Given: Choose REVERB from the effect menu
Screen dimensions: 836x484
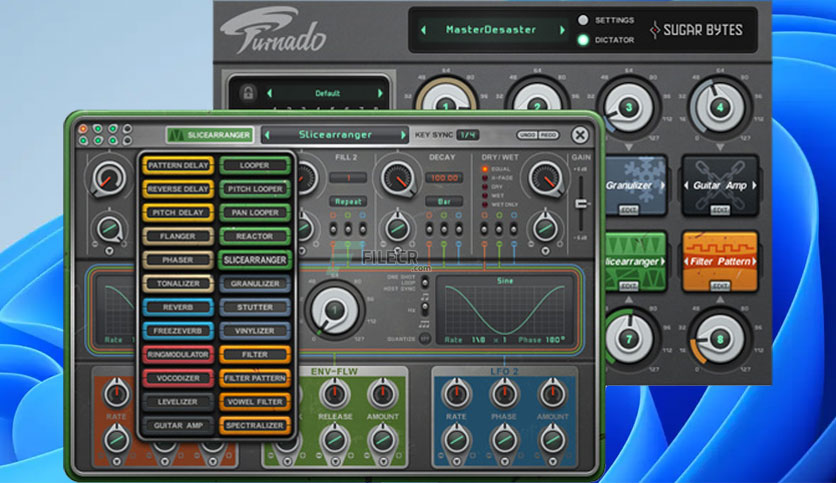Looking at the screenshot, I should tap(178, 307).
